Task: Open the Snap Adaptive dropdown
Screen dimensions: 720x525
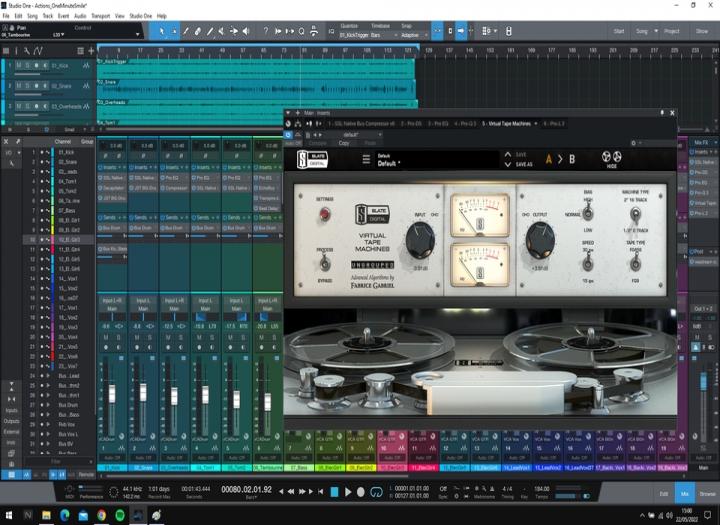Action: 412,35
